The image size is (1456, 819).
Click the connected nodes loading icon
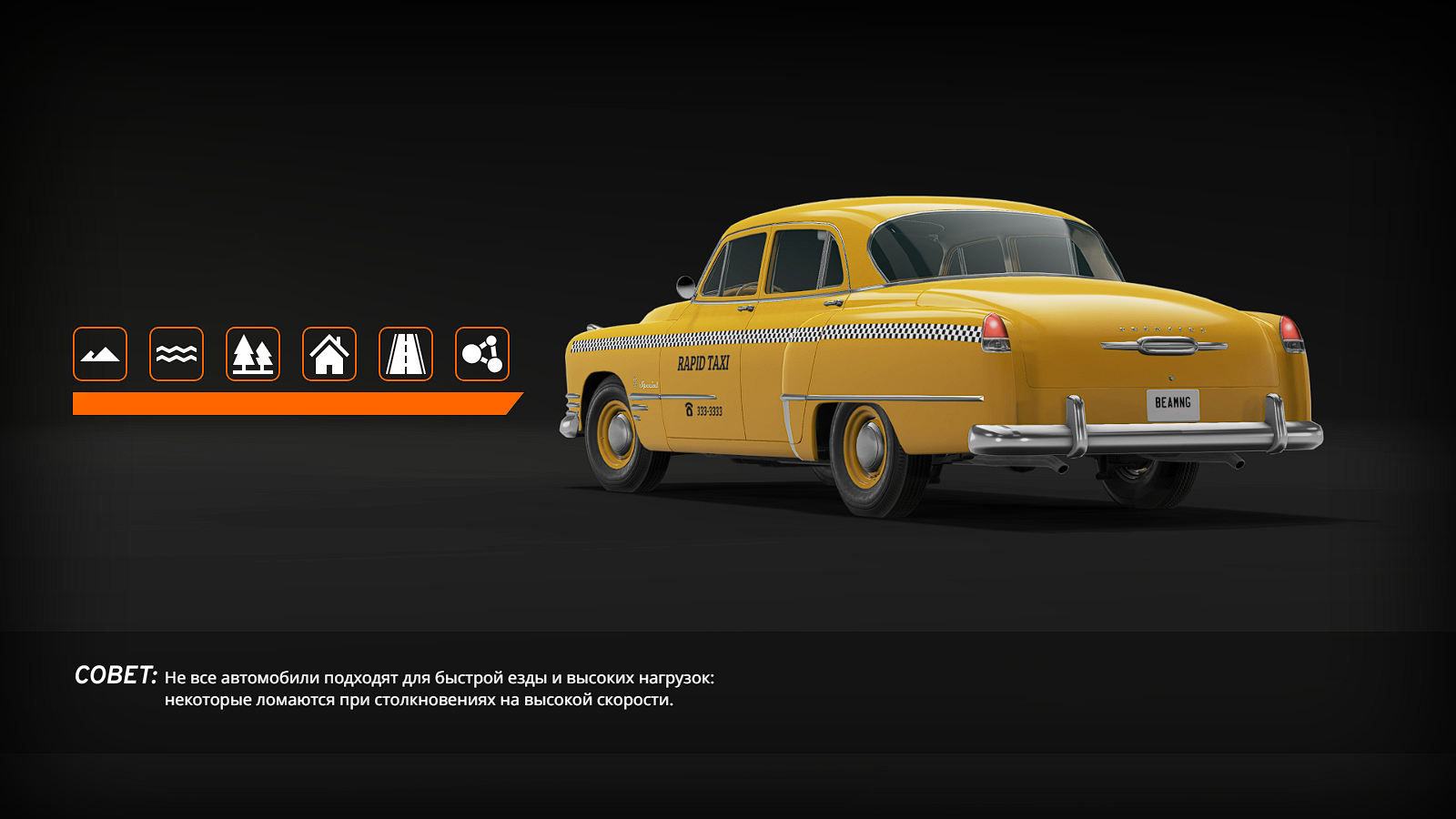(x=482, y=354)
